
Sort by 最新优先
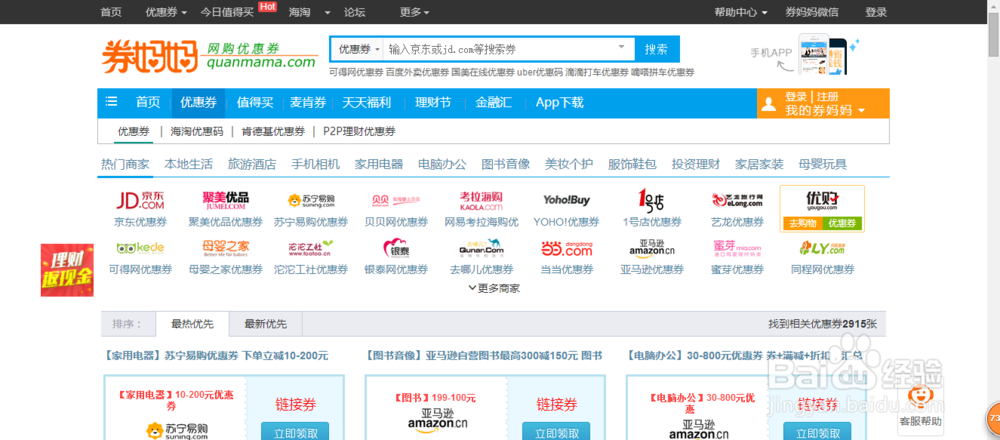(x=265, y=324)
